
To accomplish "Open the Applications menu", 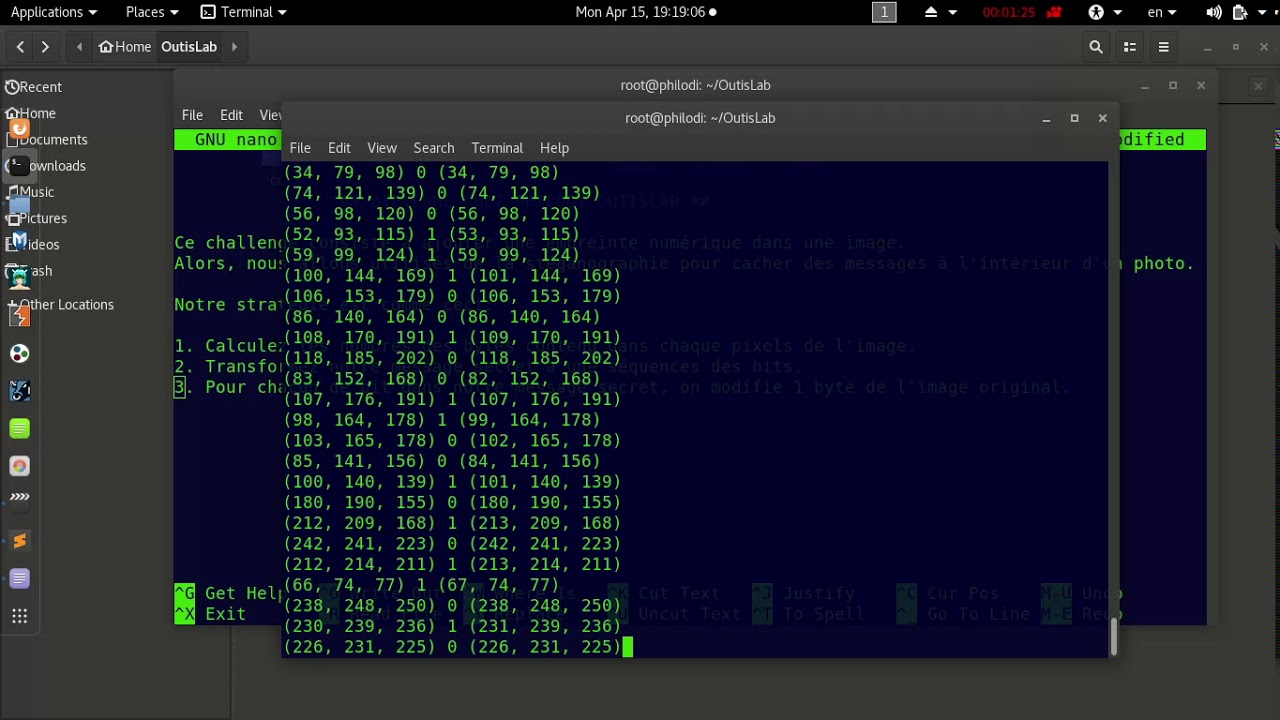I will (x=54, y=12).
